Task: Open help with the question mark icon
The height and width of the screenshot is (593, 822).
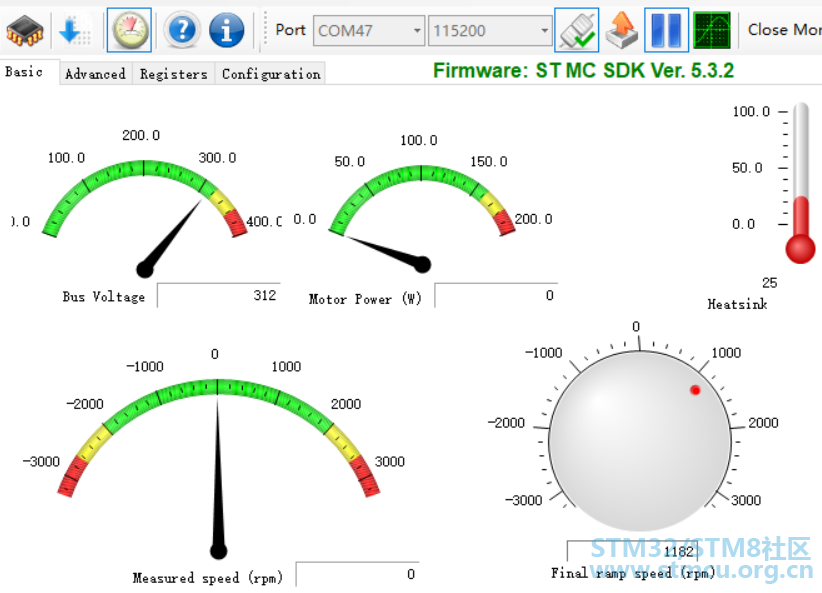Action: coord(182,30)
